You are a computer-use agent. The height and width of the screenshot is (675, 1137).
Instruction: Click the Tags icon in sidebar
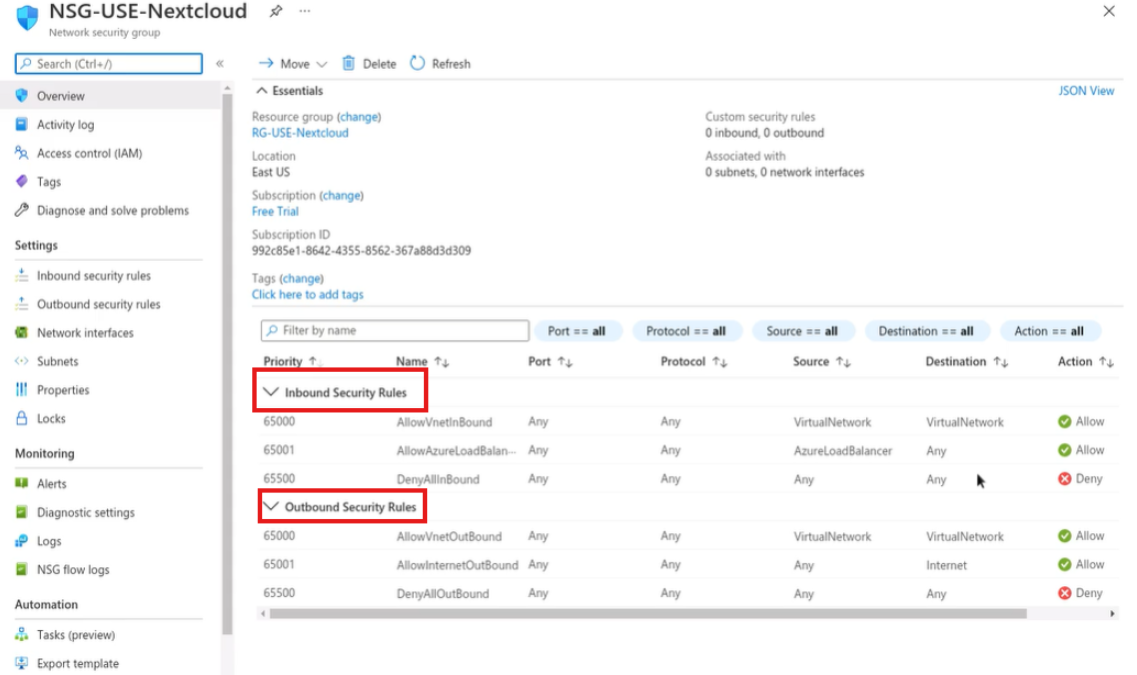pyautogui.click(x=22, y=181)
